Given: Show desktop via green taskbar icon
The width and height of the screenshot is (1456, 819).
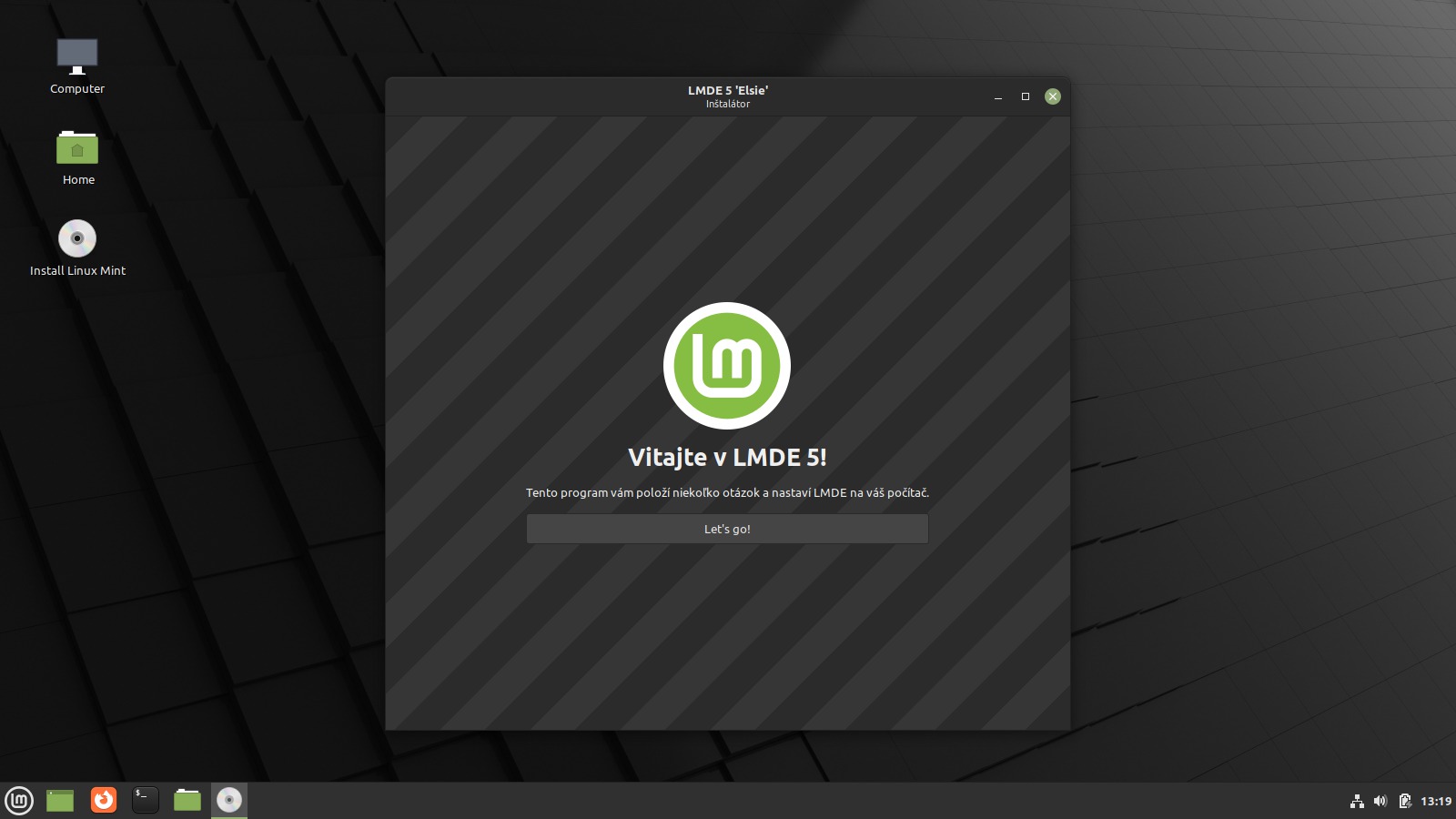Looking at the screenshot, I should click(60, 800).
